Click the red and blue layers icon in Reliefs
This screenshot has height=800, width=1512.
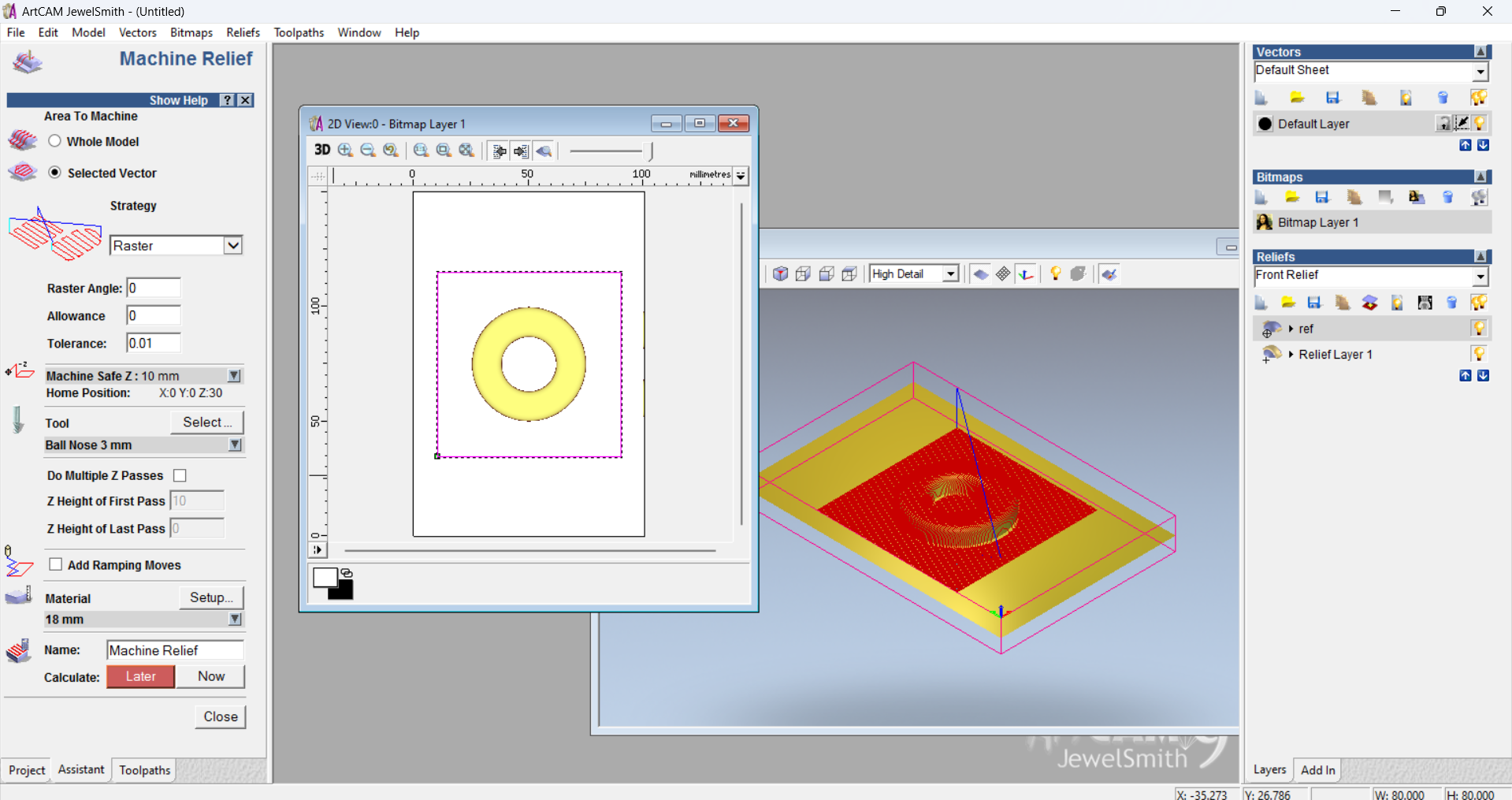[1370, 303]
